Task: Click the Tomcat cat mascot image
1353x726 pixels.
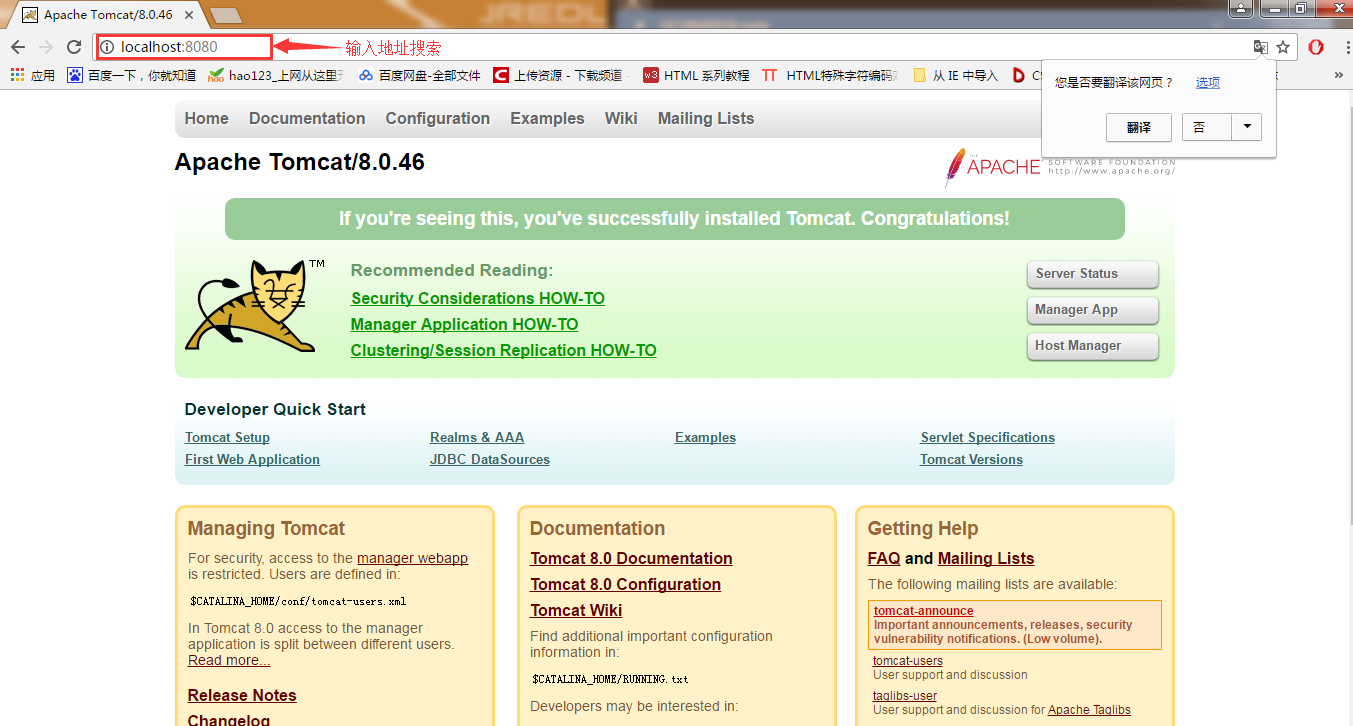Action: [255, 305]
